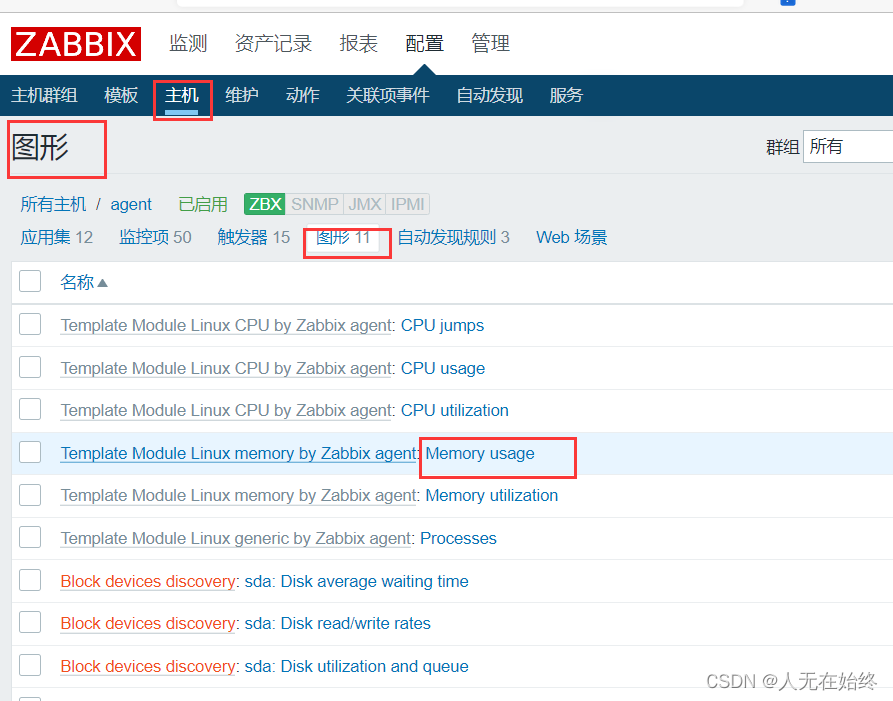
Task: Toggle the select-all checkbox in header
Action: 30,281
